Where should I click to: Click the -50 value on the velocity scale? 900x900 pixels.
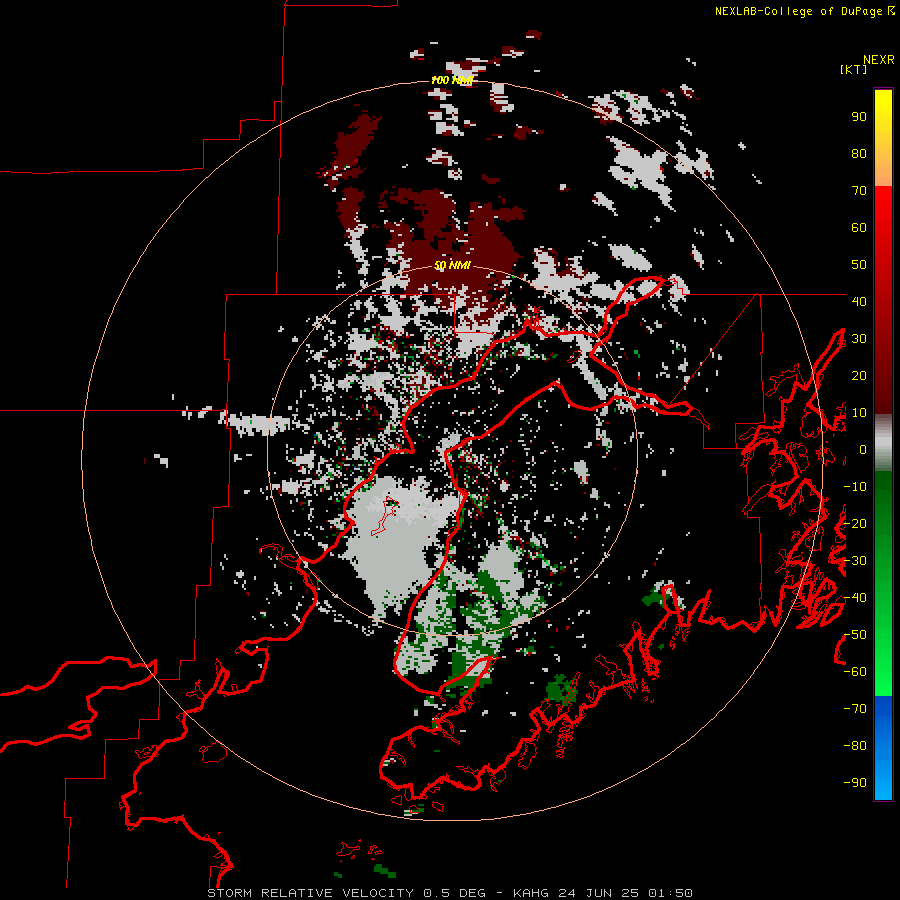(855, 635)
